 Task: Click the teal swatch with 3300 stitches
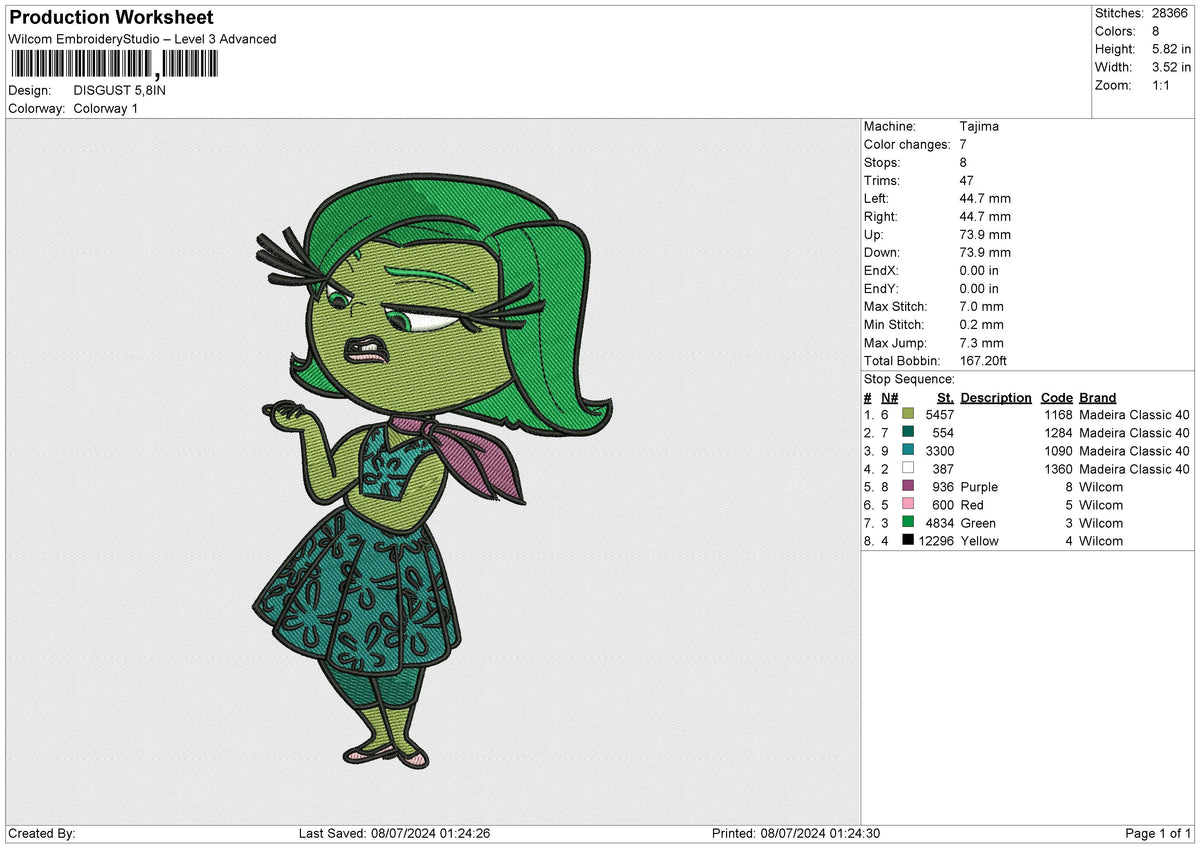pos(908,451)
